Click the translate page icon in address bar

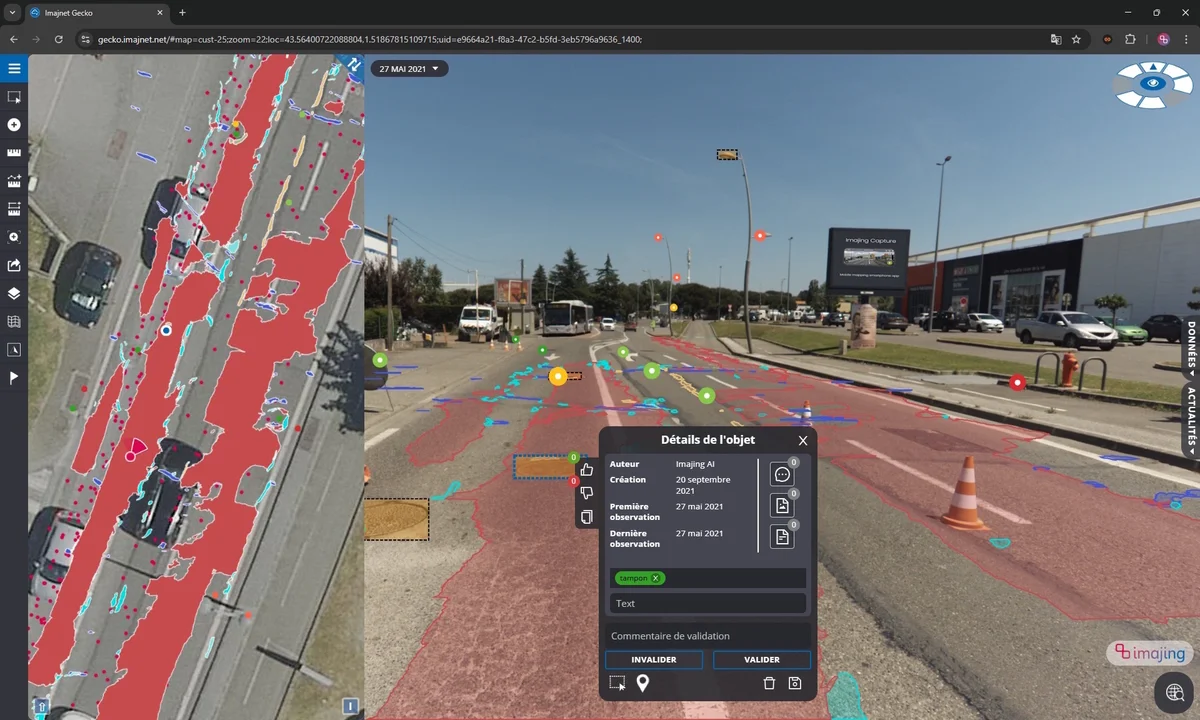pos(1056,40)
